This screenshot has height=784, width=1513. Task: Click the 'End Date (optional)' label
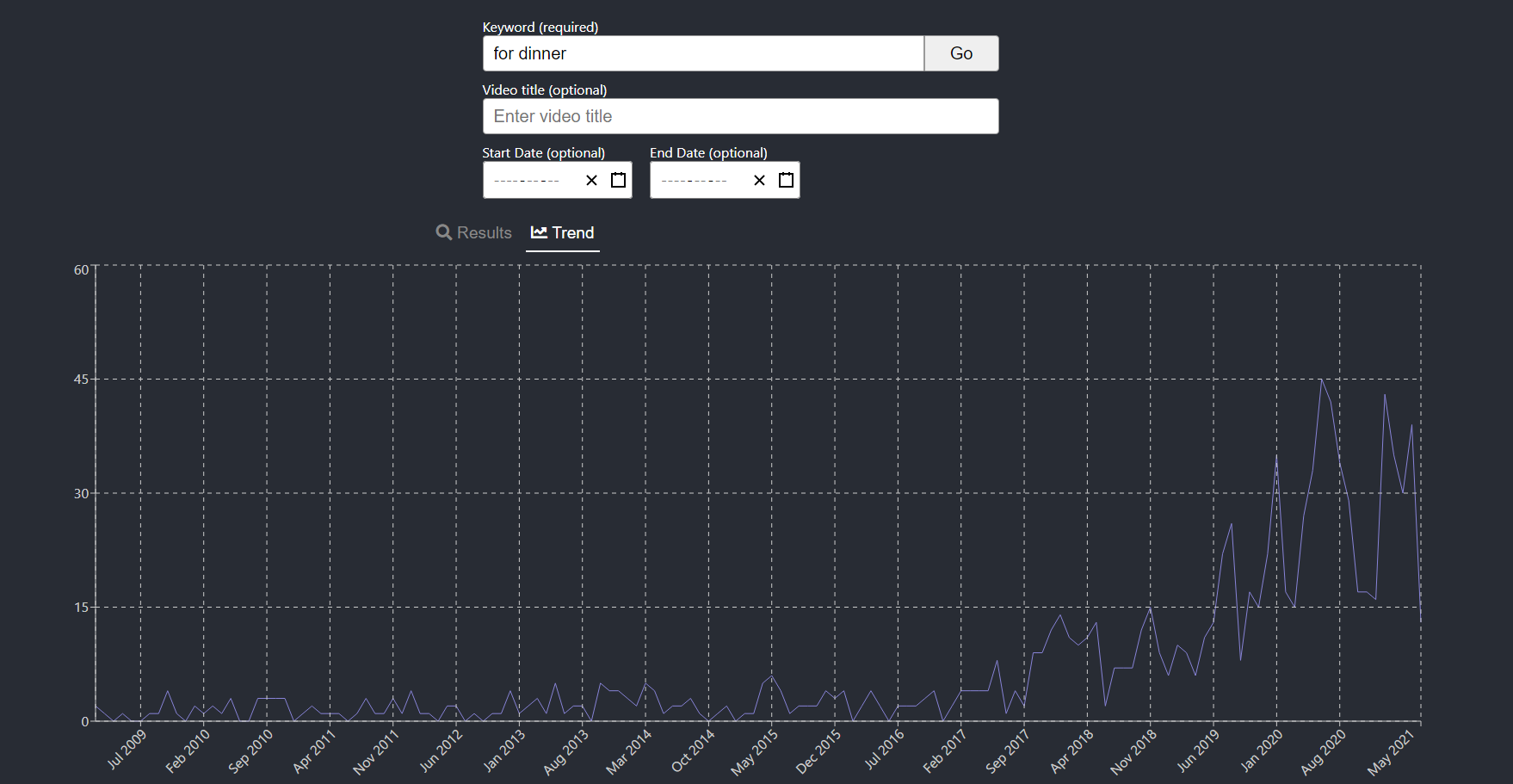pos(708,152)
